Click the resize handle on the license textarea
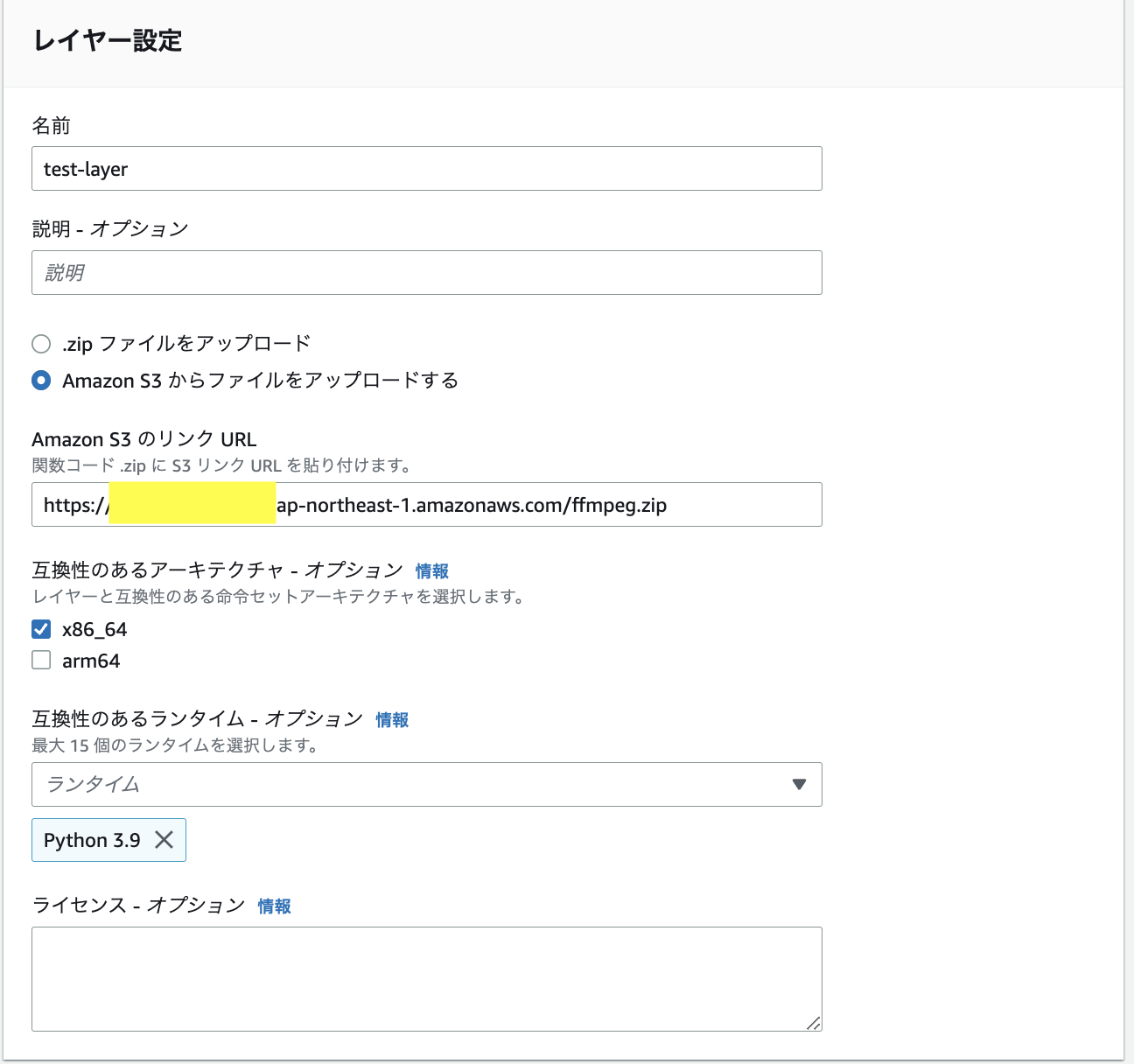Image resolution: width=1134 pixels, height=1064 pixels. 813,1022
